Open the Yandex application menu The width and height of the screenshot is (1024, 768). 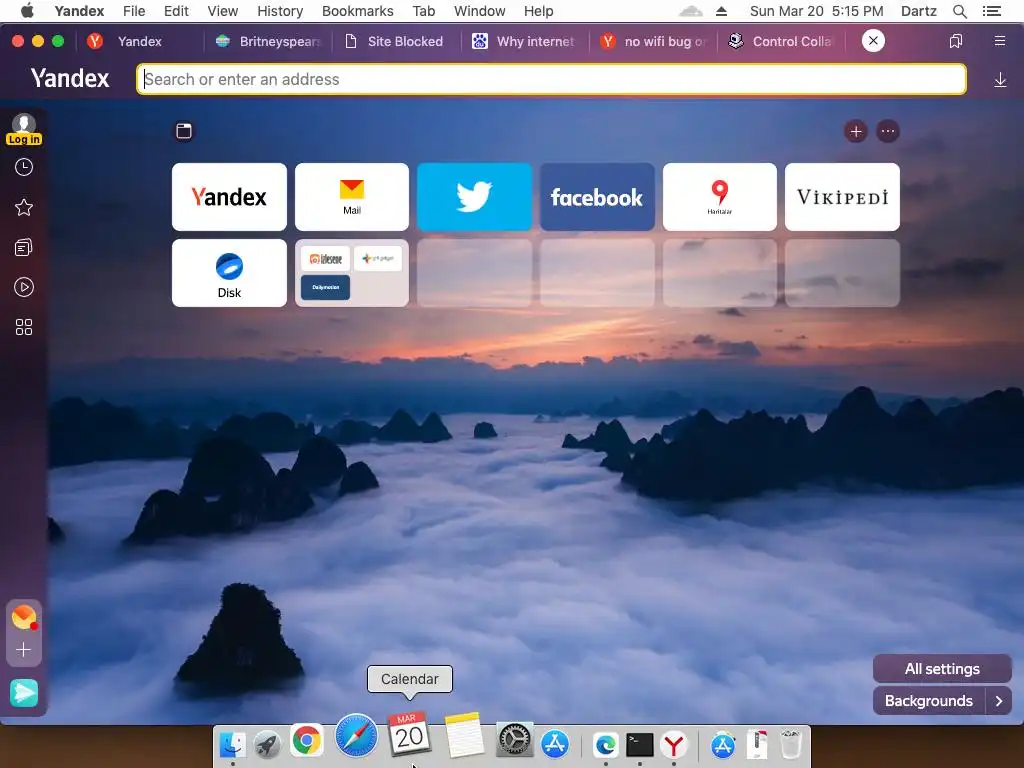coord(80,11)
